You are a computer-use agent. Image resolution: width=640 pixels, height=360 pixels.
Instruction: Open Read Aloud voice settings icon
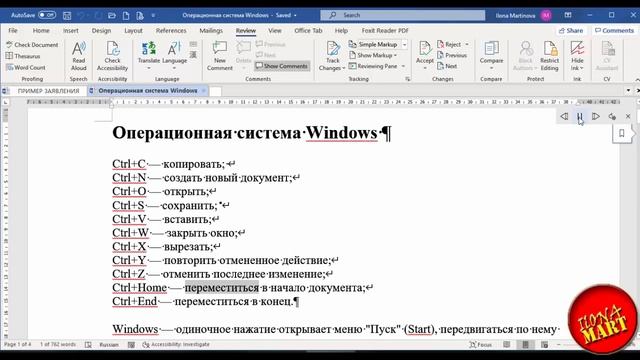click(x=612, y=116)
